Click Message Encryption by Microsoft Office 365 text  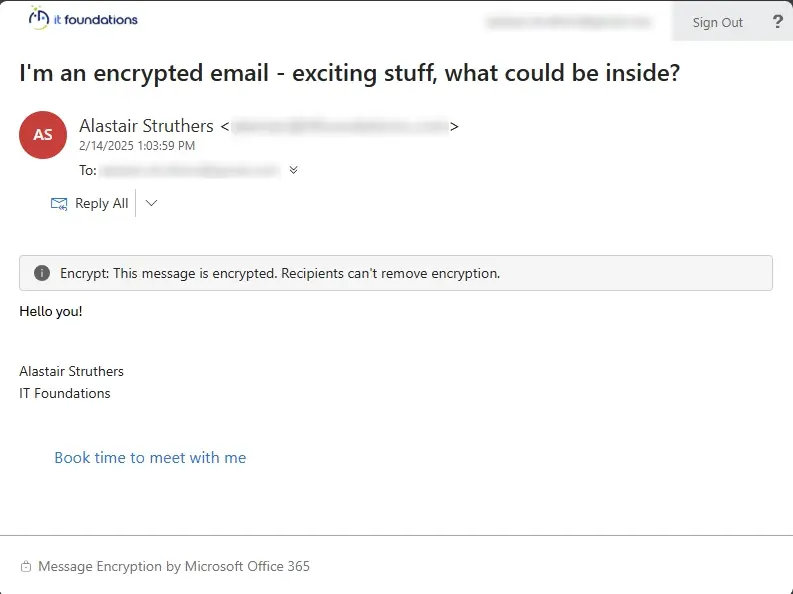click(x=174, y=567)
